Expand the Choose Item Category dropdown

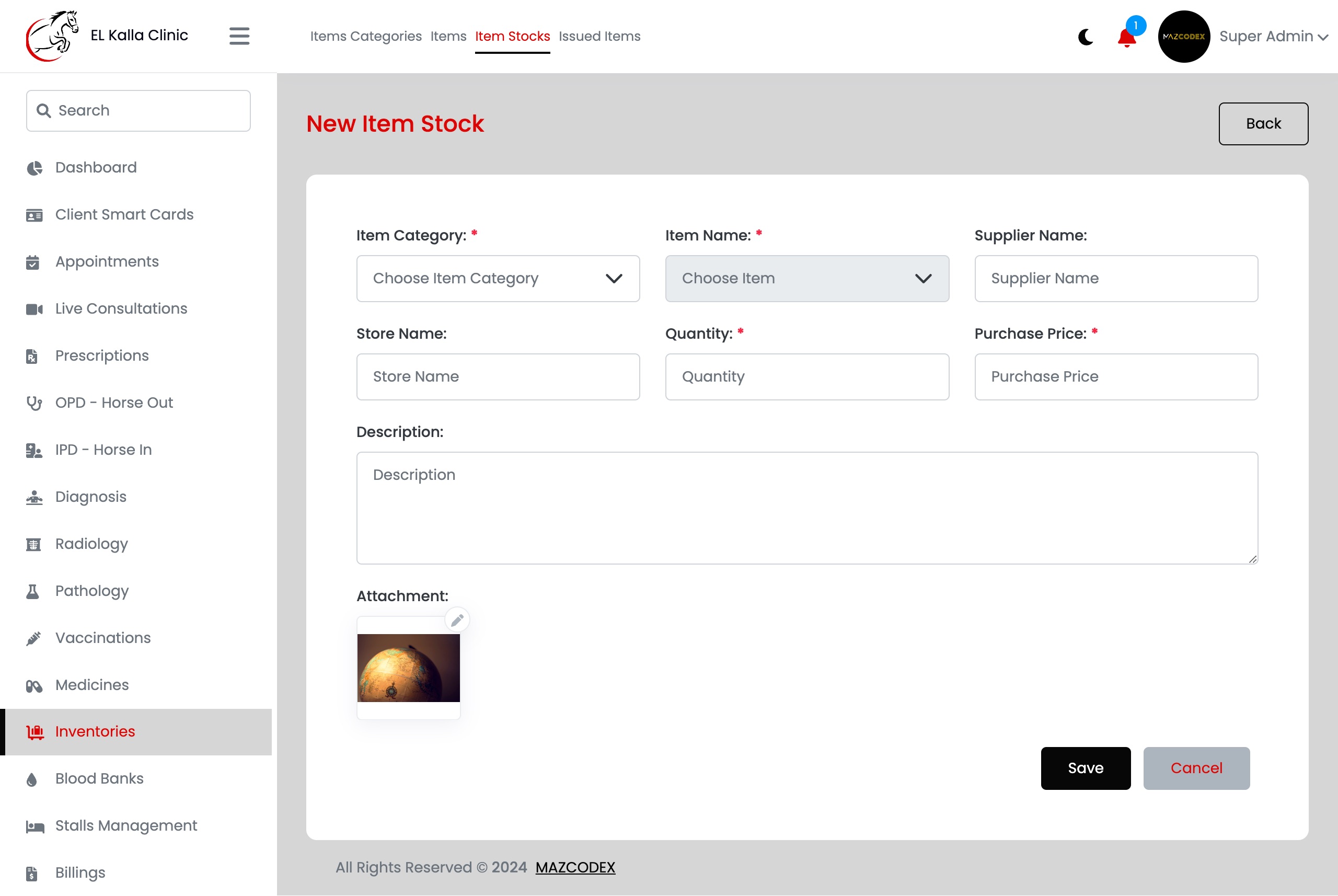(x=498, y=278)
